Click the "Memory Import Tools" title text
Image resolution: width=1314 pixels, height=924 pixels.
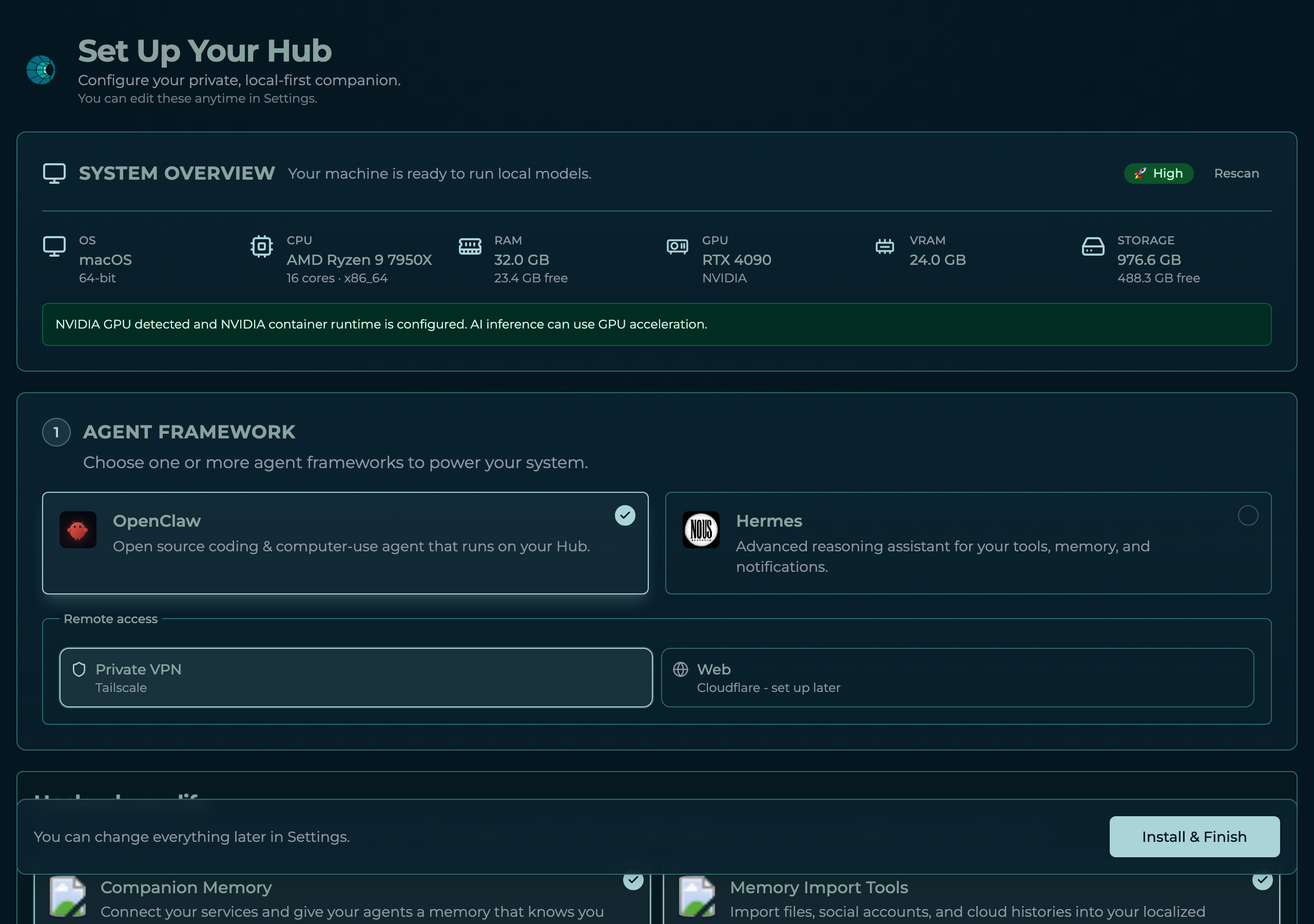click(818, 888)
